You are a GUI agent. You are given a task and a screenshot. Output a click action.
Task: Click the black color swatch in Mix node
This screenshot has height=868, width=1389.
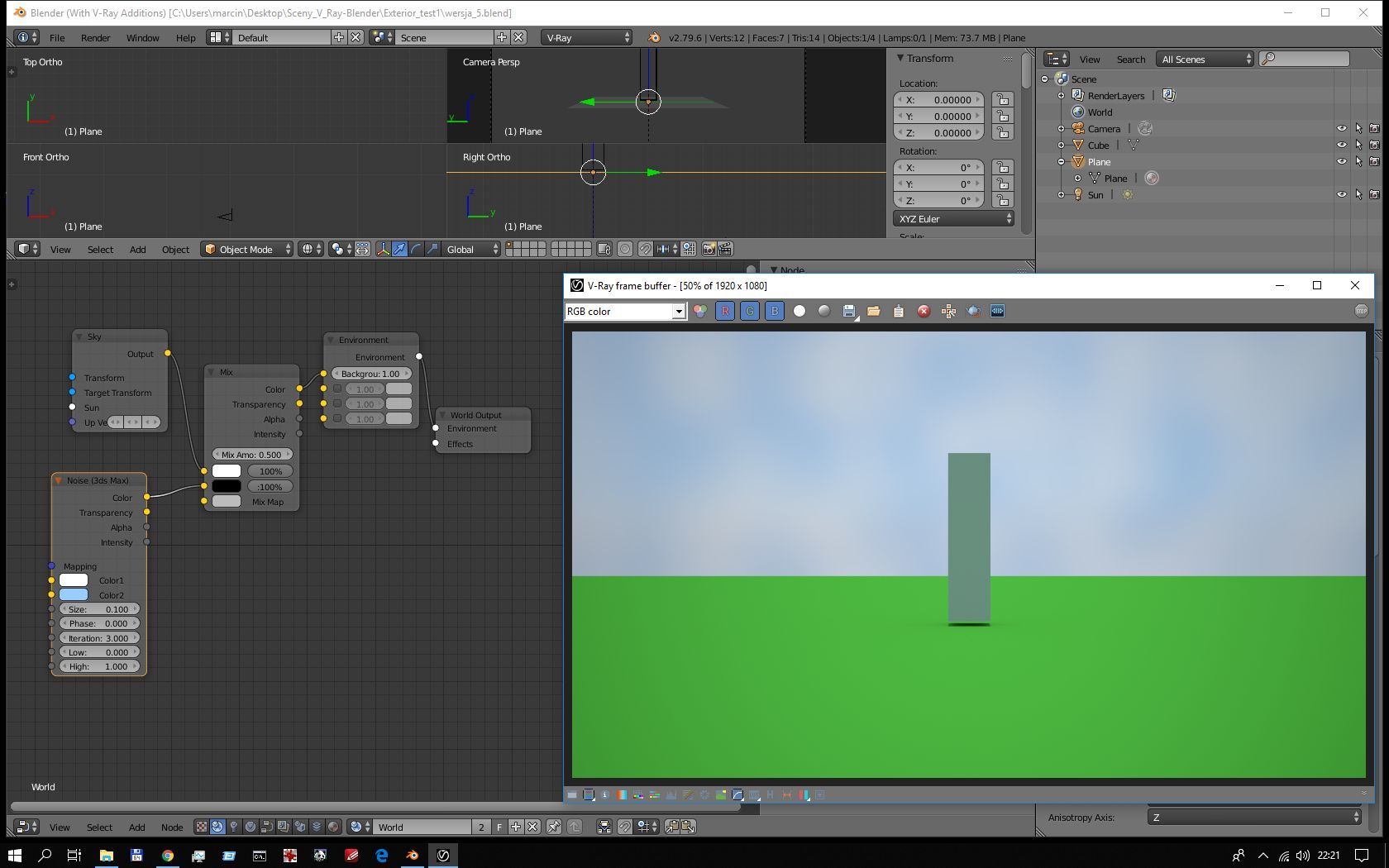(x=227, y=486)
